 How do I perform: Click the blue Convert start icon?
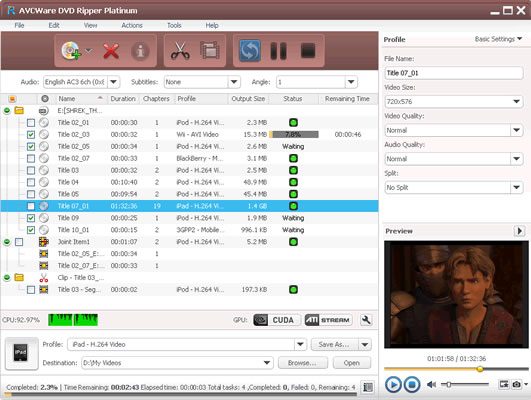coord(250,51)
